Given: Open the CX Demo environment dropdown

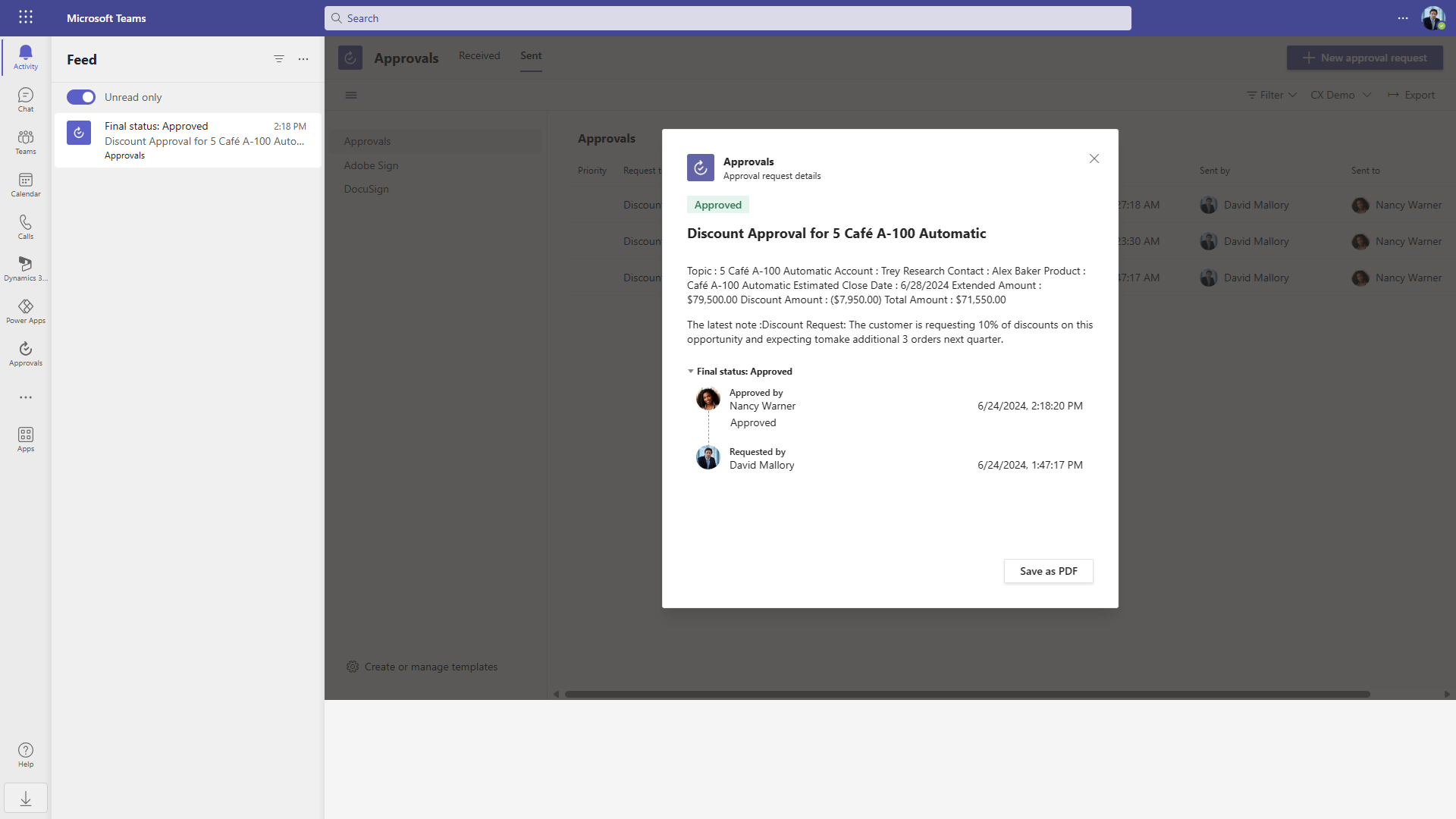Looking at the screenshot, I should tap(1339, 95).
